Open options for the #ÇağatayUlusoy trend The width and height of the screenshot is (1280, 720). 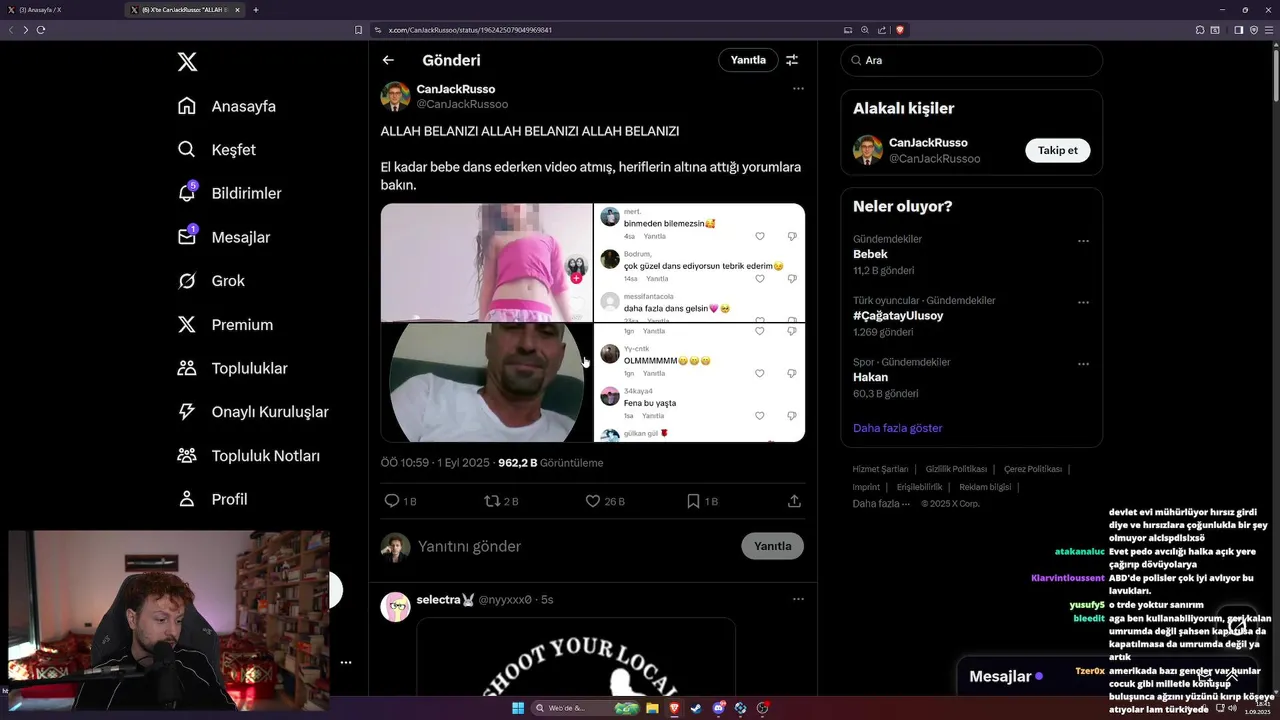[1083, 302]
